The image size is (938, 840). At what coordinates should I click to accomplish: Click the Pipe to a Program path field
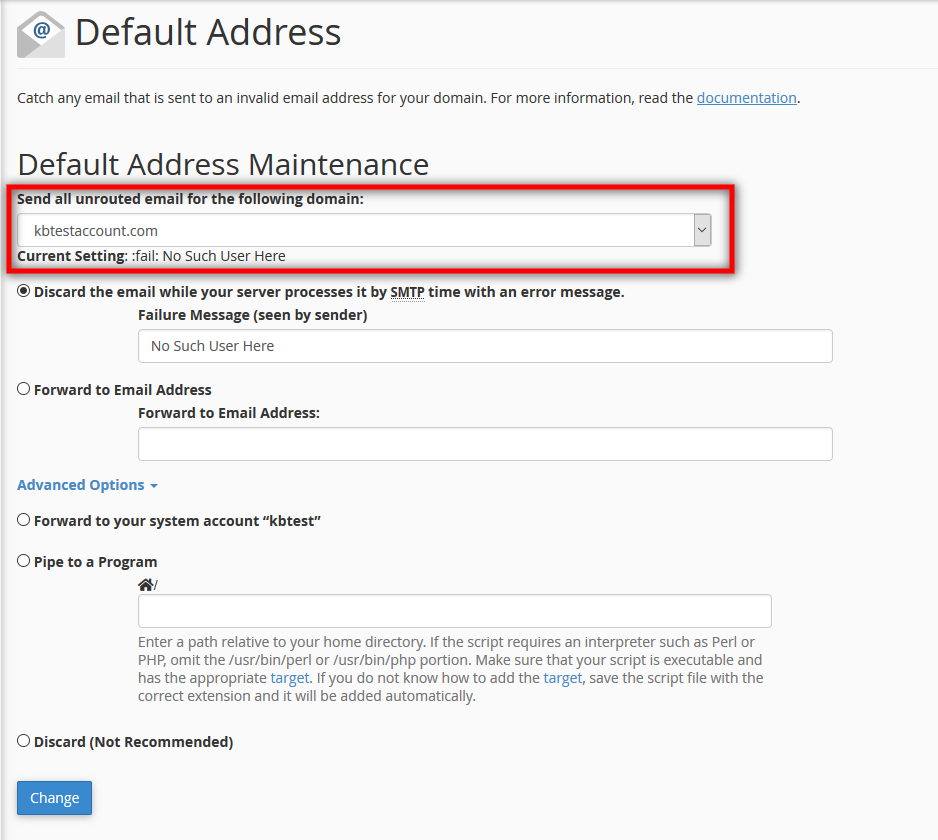[x=455, y=611]
